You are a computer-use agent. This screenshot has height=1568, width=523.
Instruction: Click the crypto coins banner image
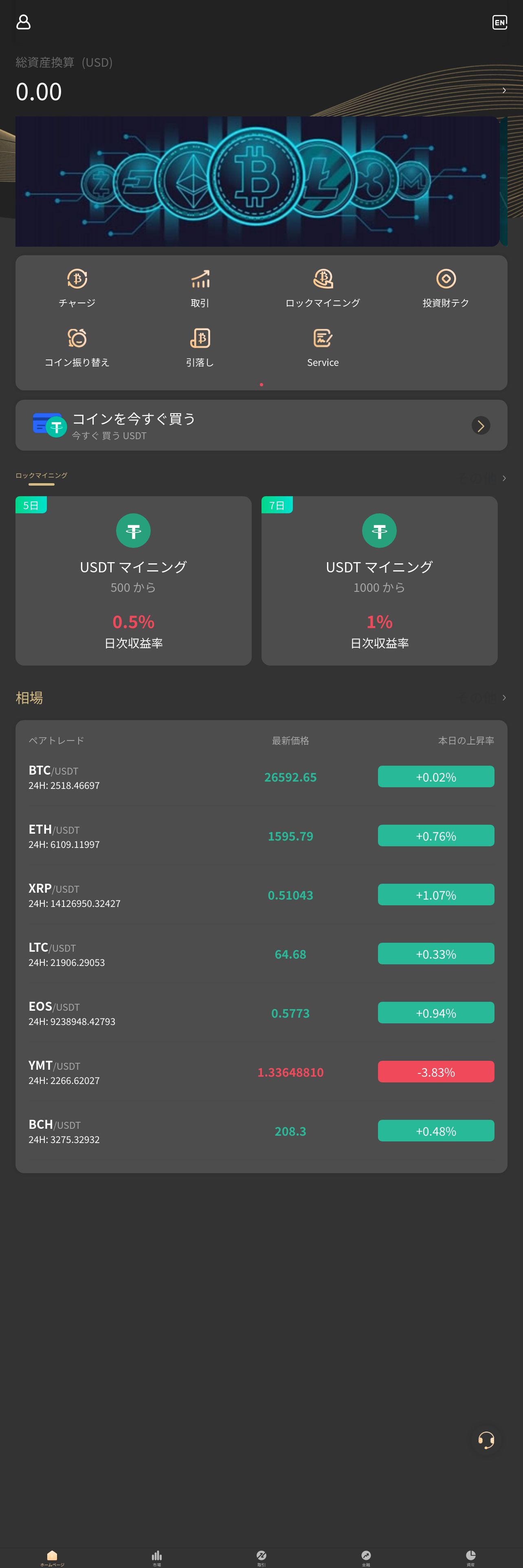(x=257, y=182)
